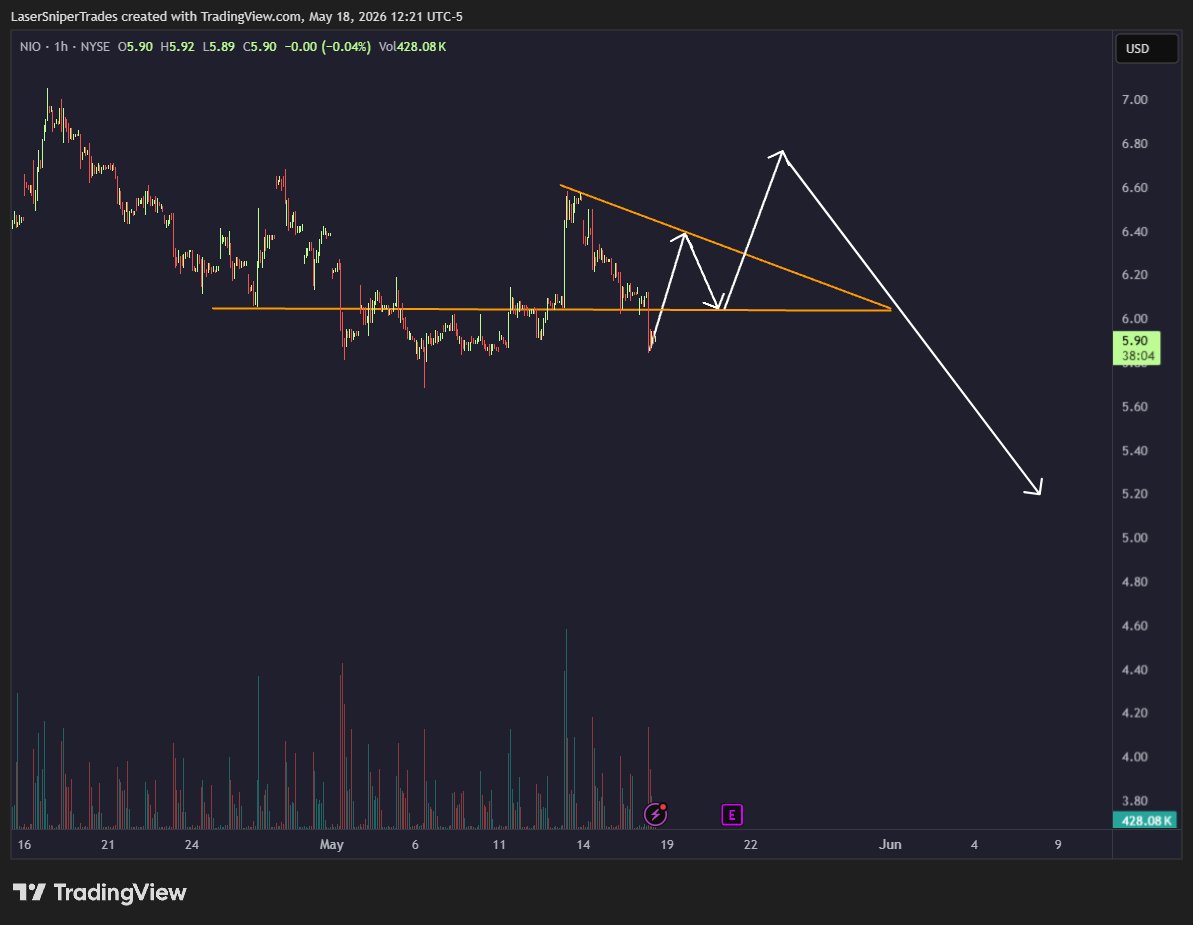Click the 21 date label on the time axis
The height and width of the screenshot is (925, 1193).
[x=108, y=844]
